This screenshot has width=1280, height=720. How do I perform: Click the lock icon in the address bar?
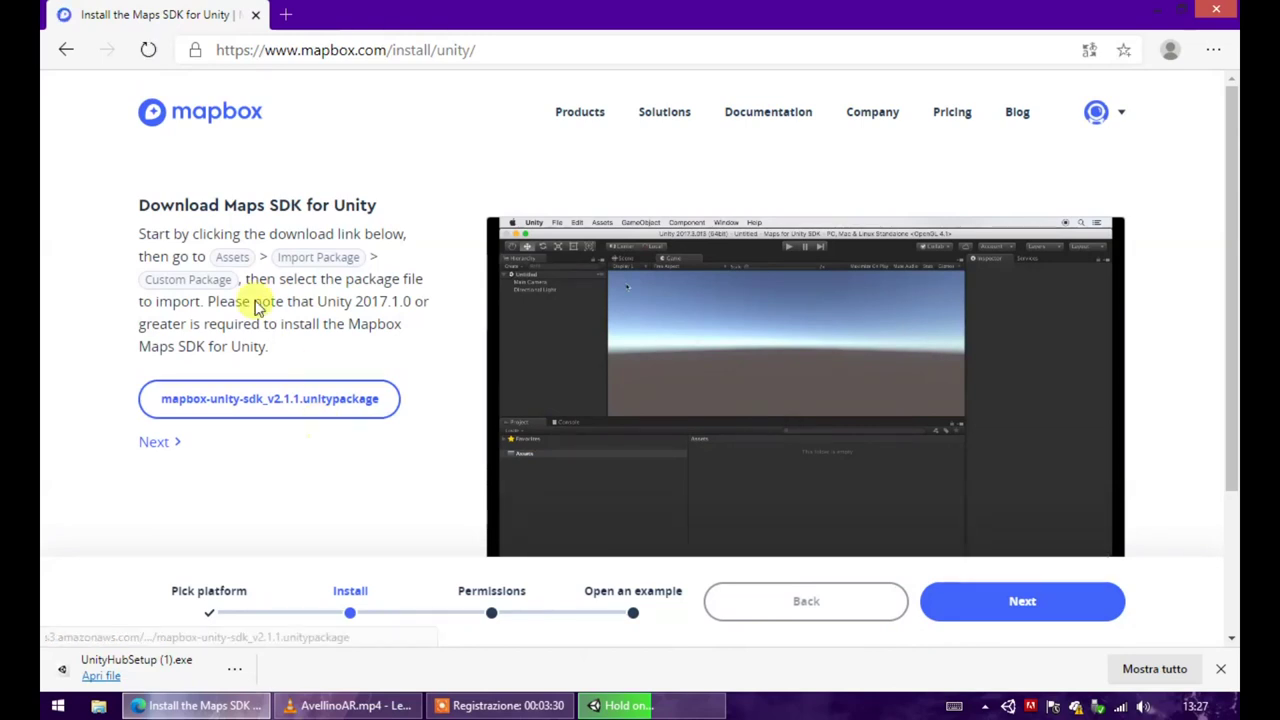[195, 50]
